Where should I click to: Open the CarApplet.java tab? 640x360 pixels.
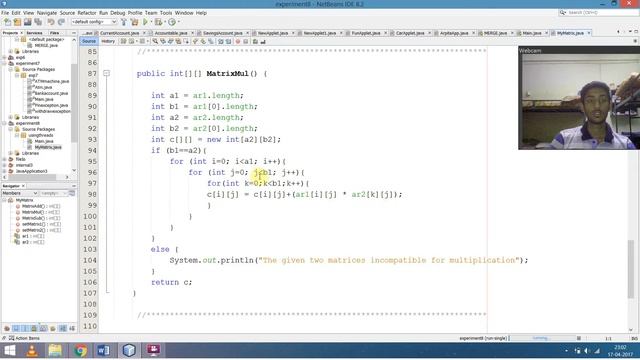pyautogui.click(x=410, y=33)
